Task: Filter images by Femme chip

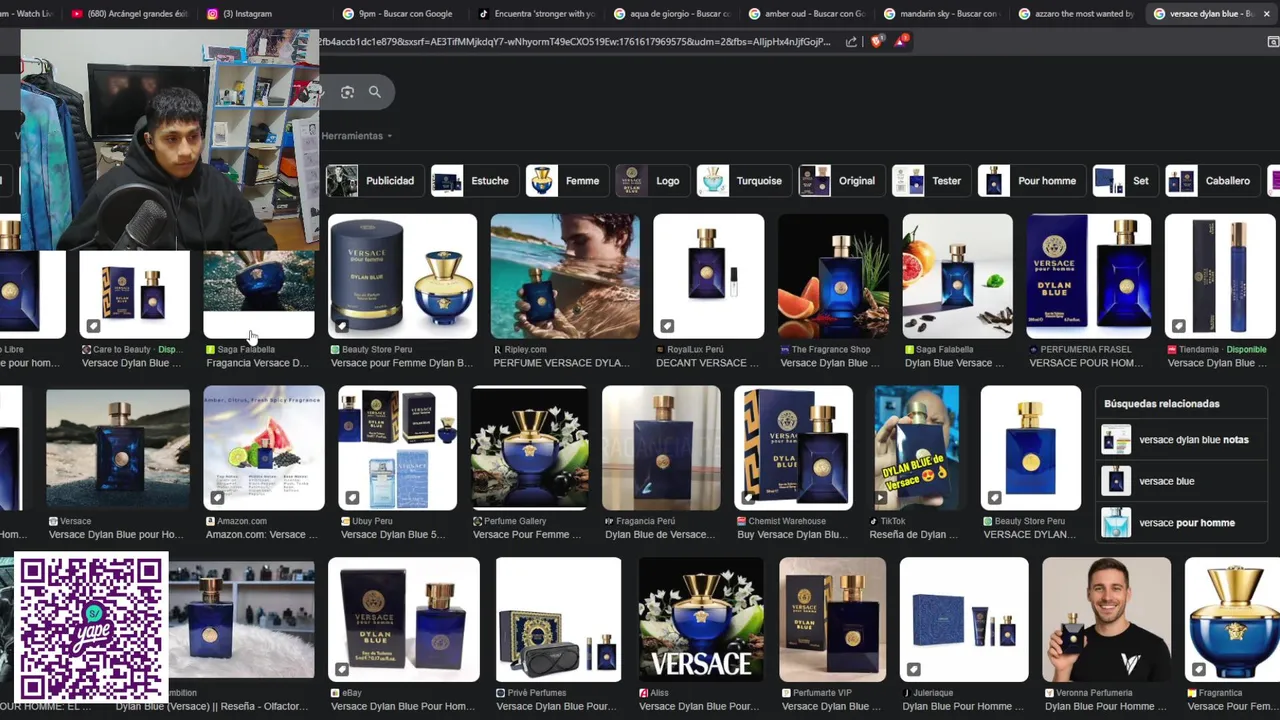Action: (566, 181)
